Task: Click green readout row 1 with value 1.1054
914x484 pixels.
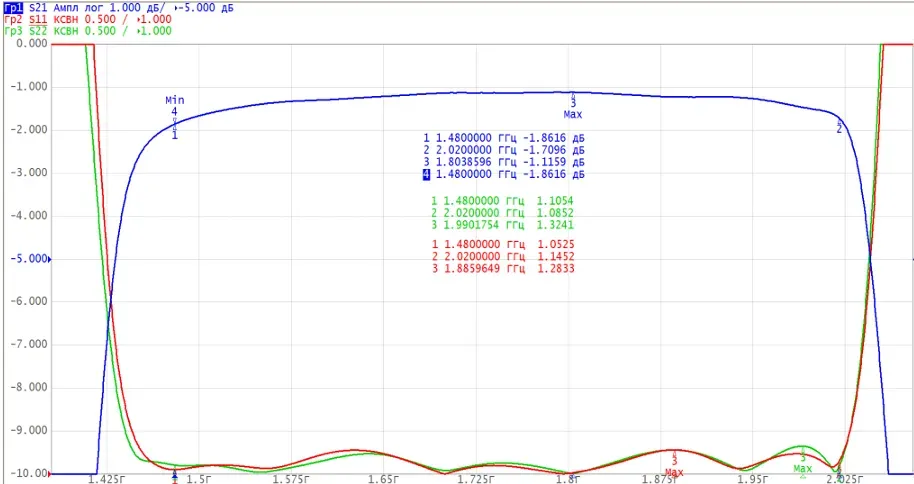Action: click(x=502, y=201)
